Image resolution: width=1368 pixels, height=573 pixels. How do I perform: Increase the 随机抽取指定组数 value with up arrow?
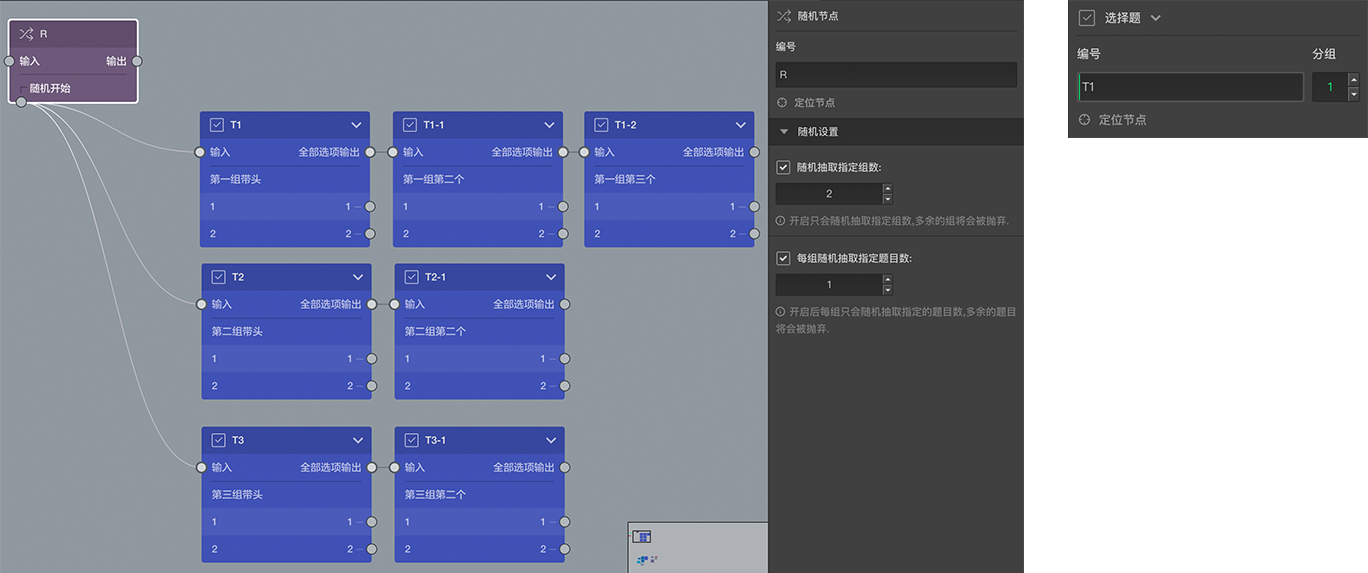coord(887,189)
